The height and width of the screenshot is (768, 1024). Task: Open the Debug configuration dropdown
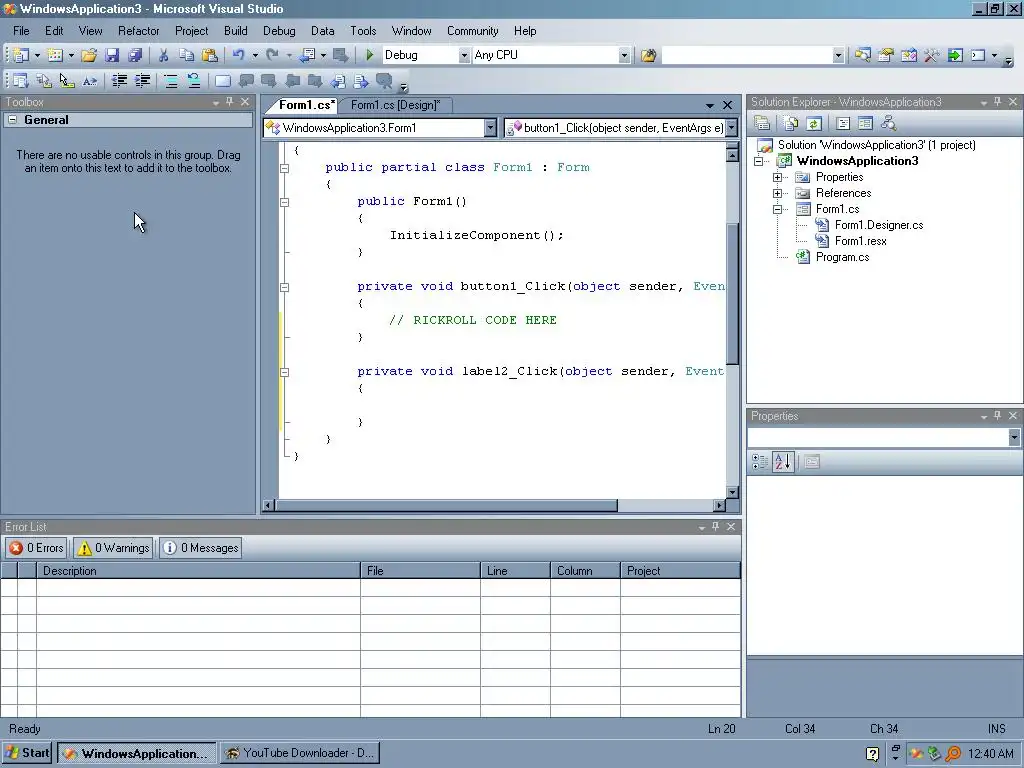click(x=464, y=56)
